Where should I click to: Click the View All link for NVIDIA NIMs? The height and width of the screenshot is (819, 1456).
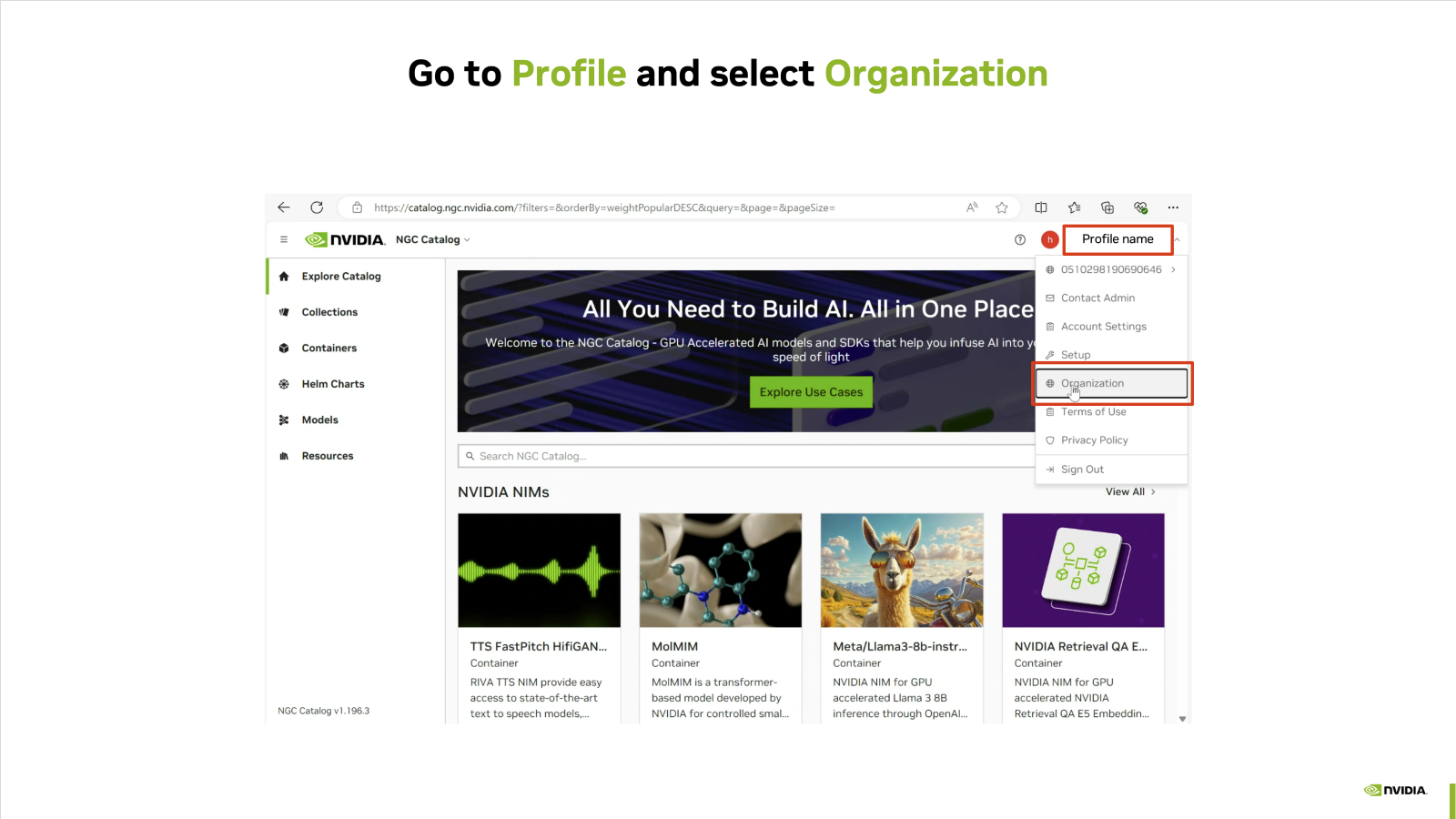(x=1130, y=491)
